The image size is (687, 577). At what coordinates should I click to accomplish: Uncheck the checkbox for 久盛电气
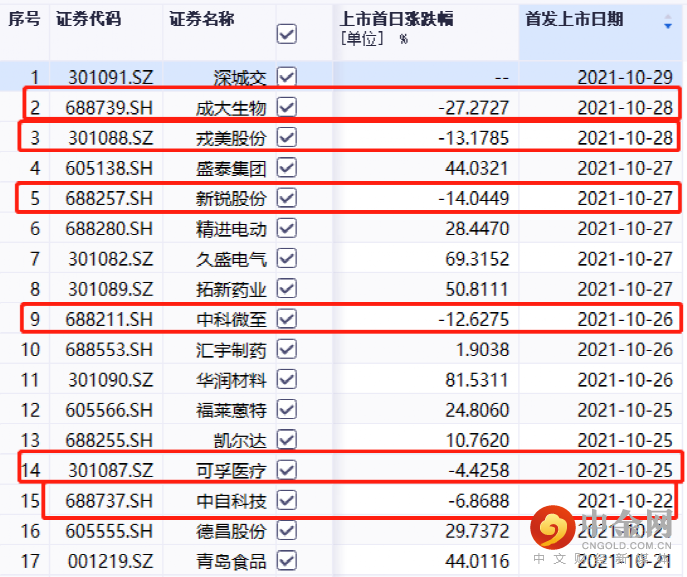tap(287, 258)
